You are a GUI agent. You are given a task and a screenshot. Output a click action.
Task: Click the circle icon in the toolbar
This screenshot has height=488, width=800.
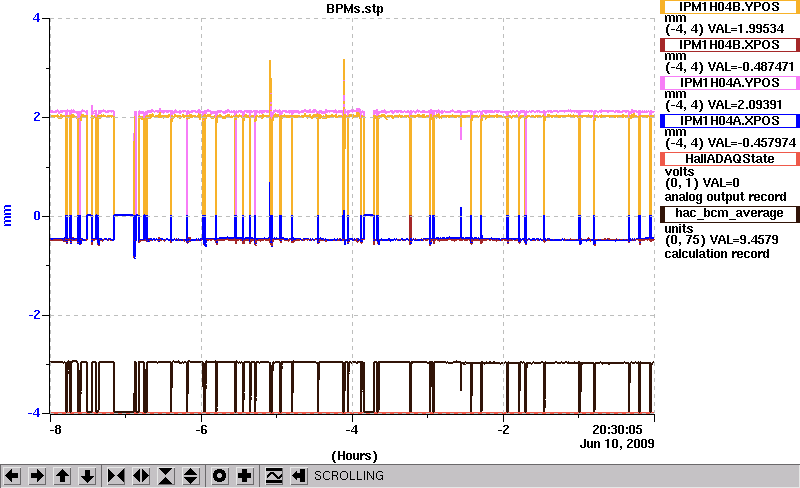[x=219, y=476]
